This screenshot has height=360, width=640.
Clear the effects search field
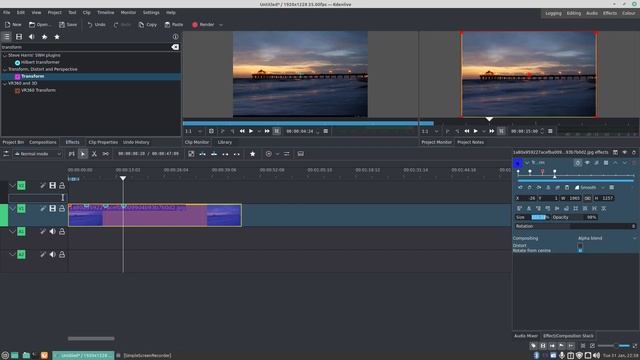coord(175,47)
